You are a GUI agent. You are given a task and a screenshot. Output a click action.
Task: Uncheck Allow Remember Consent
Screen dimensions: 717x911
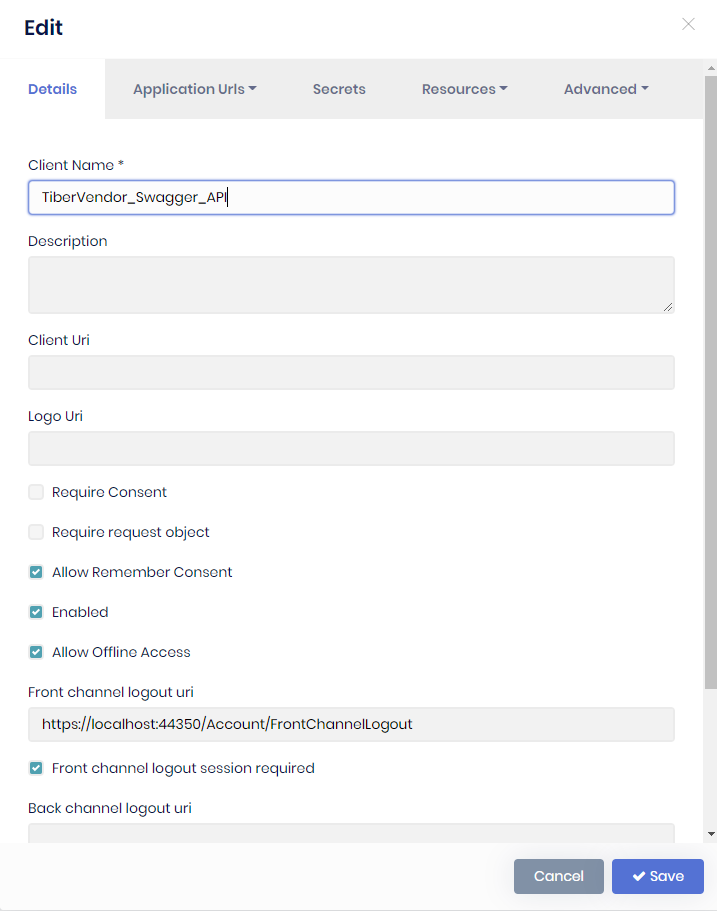click(x=36, y=572)
